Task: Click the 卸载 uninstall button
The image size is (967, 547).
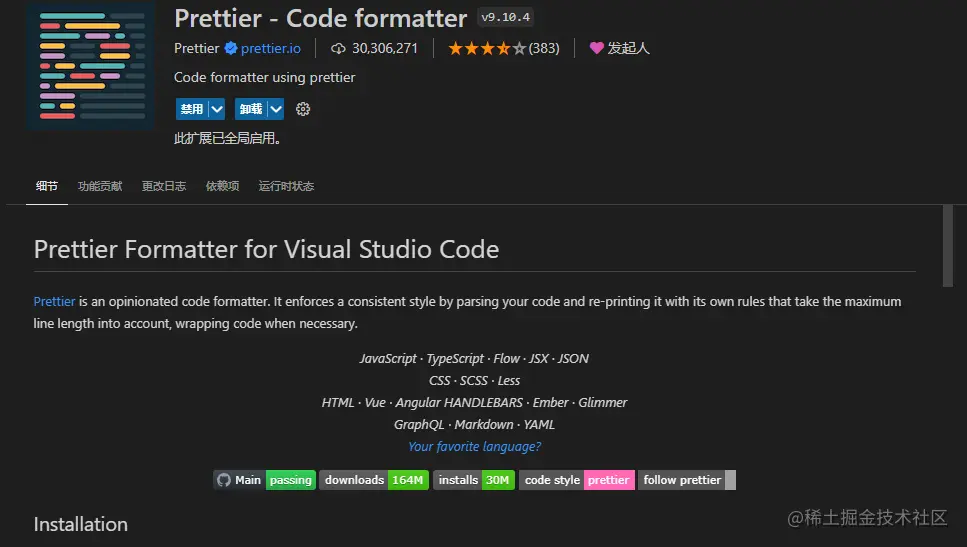Action: click(251, 109)
